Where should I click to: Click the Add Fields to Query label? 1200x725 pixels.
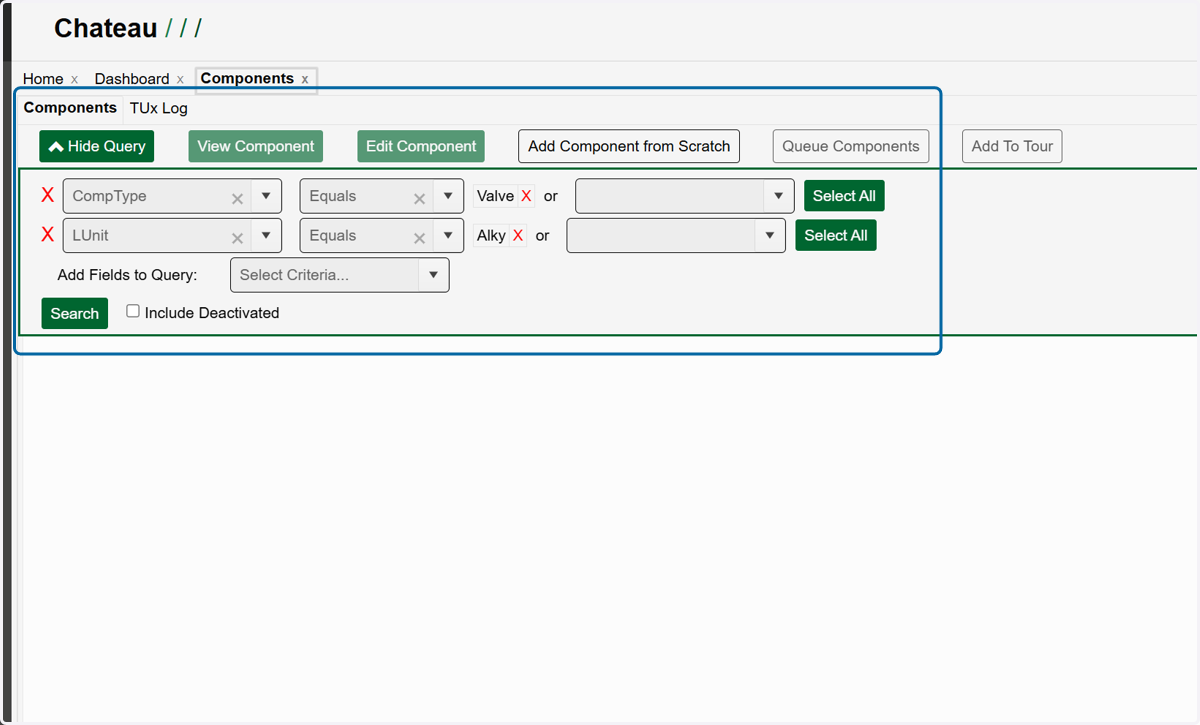click(x=128, y=275)
